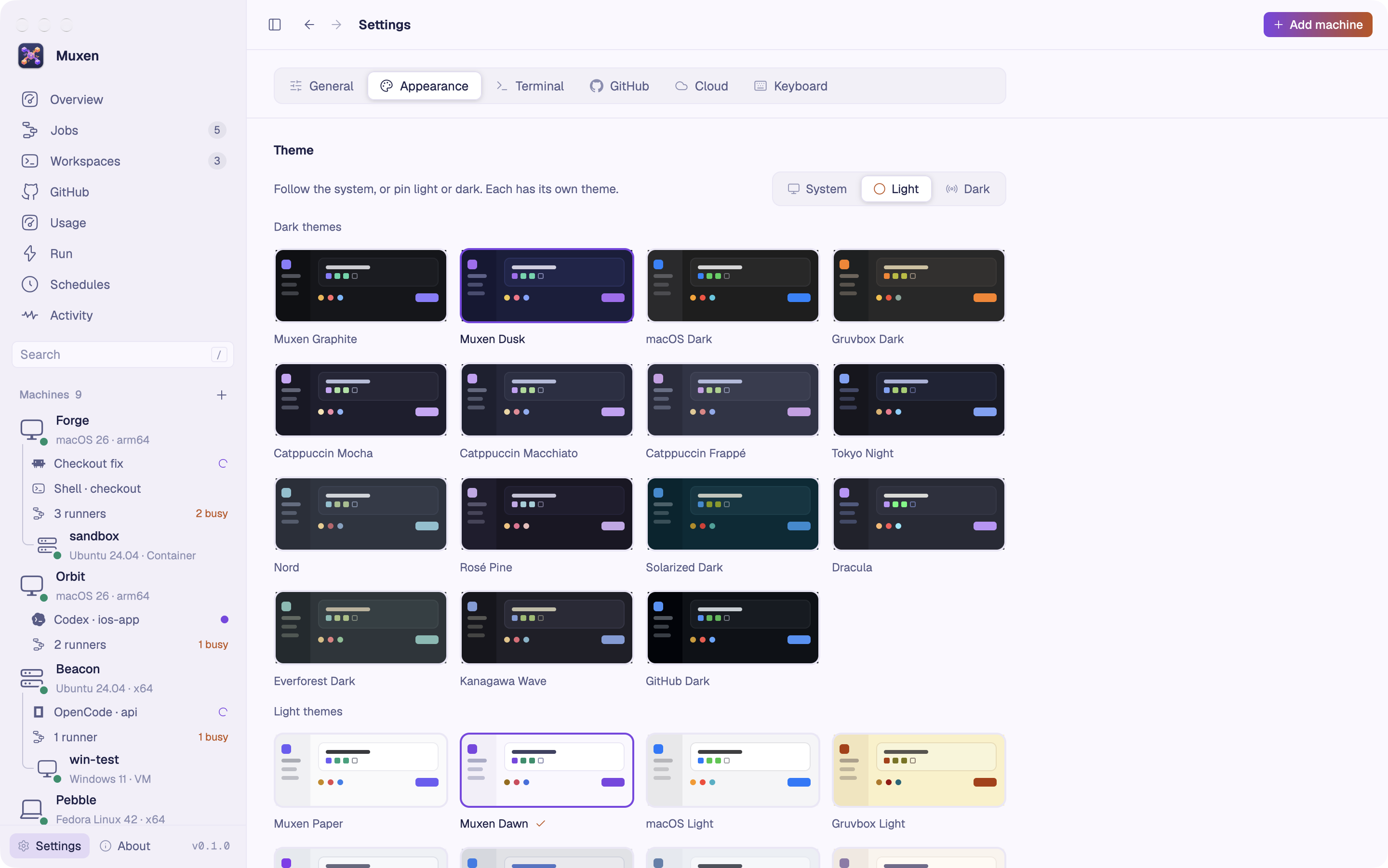The image size is (1388, 868).
Task: Open Activity in the sidebar
Action: coord(123,315)
